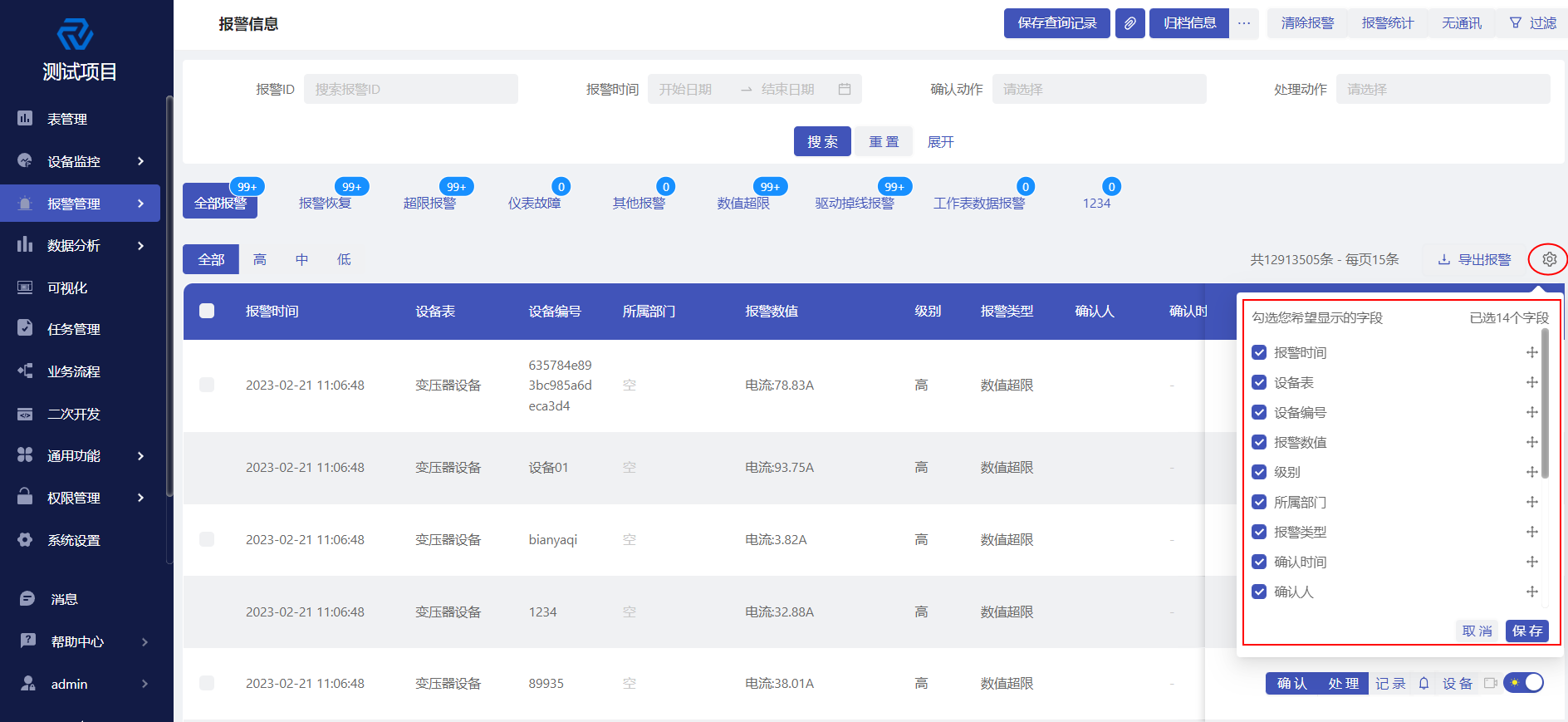
Task: Click the 搜索 button
Action: [822, 141]
